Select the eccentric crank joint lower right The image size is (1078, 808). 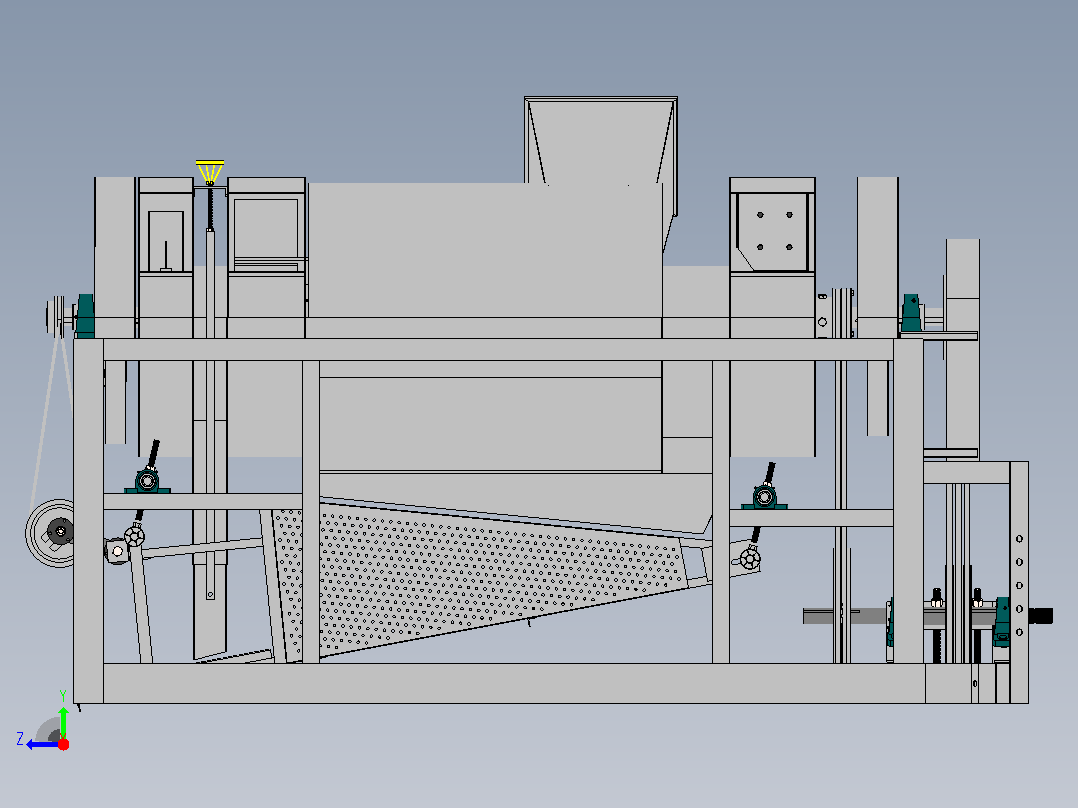click(x=750, y=558)
